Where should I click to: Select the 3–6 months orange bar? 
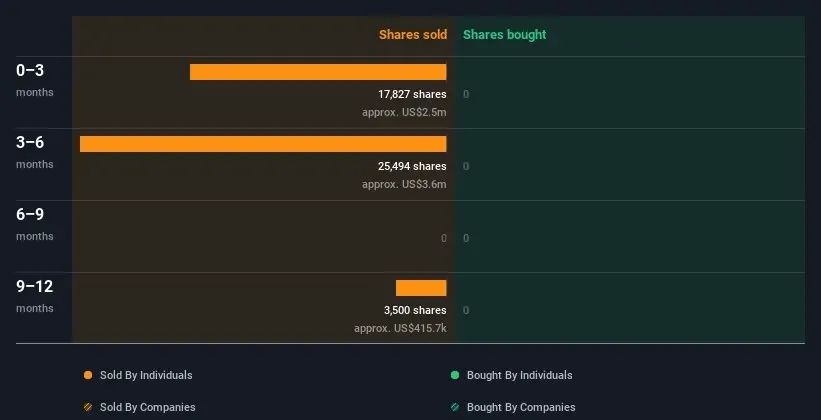[x=263, y=144]
